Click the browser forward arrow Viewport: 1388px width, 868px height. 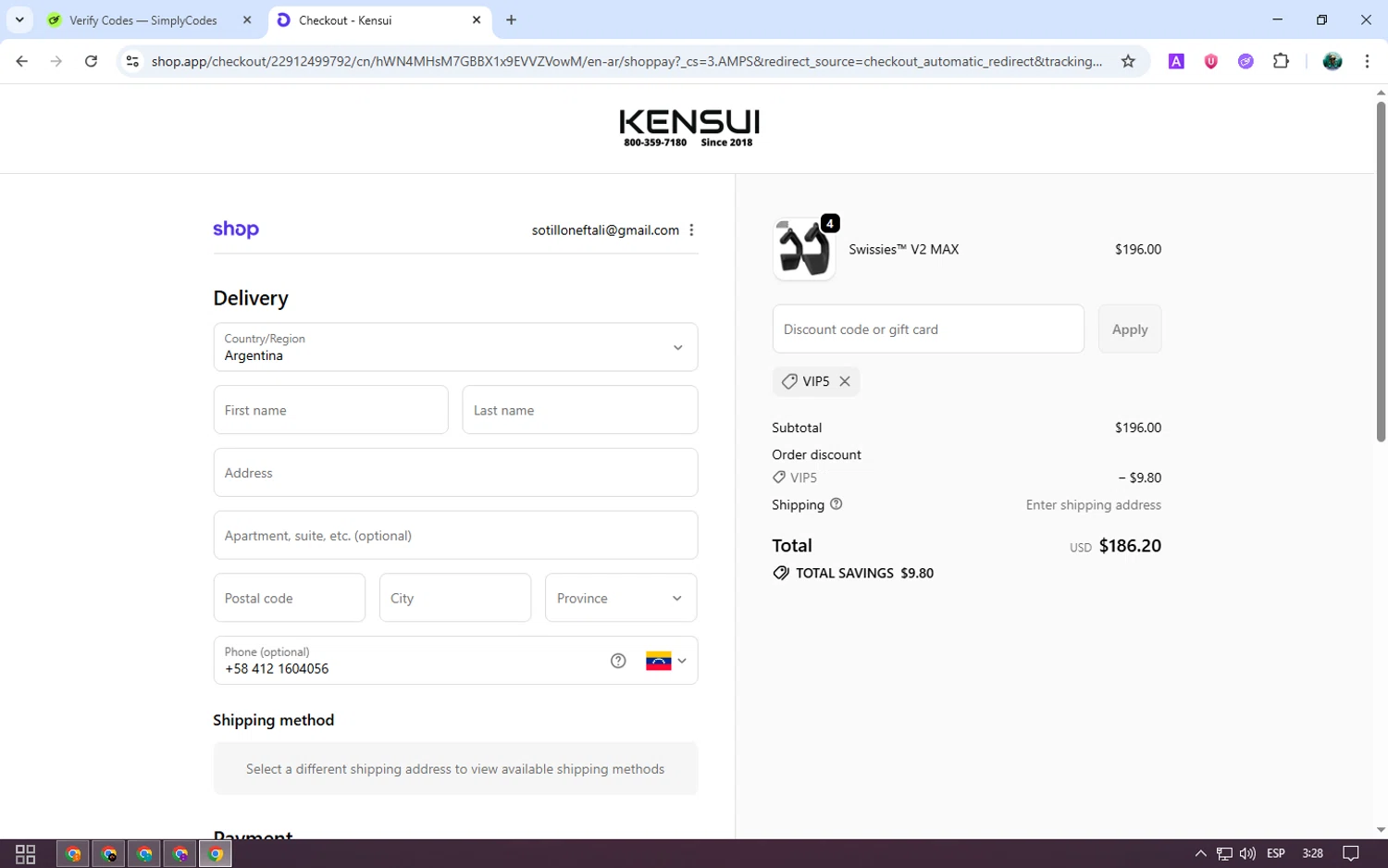(56, 61)
